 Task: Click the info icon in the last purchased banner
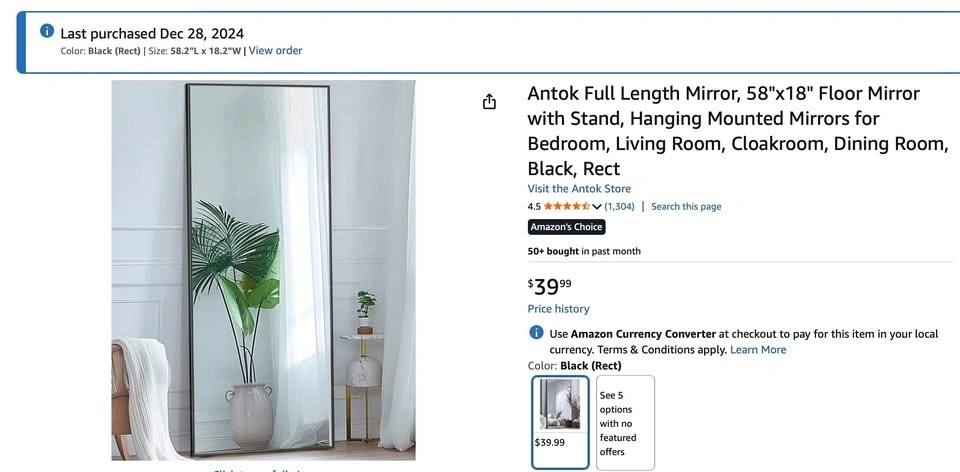pos(47,31)
